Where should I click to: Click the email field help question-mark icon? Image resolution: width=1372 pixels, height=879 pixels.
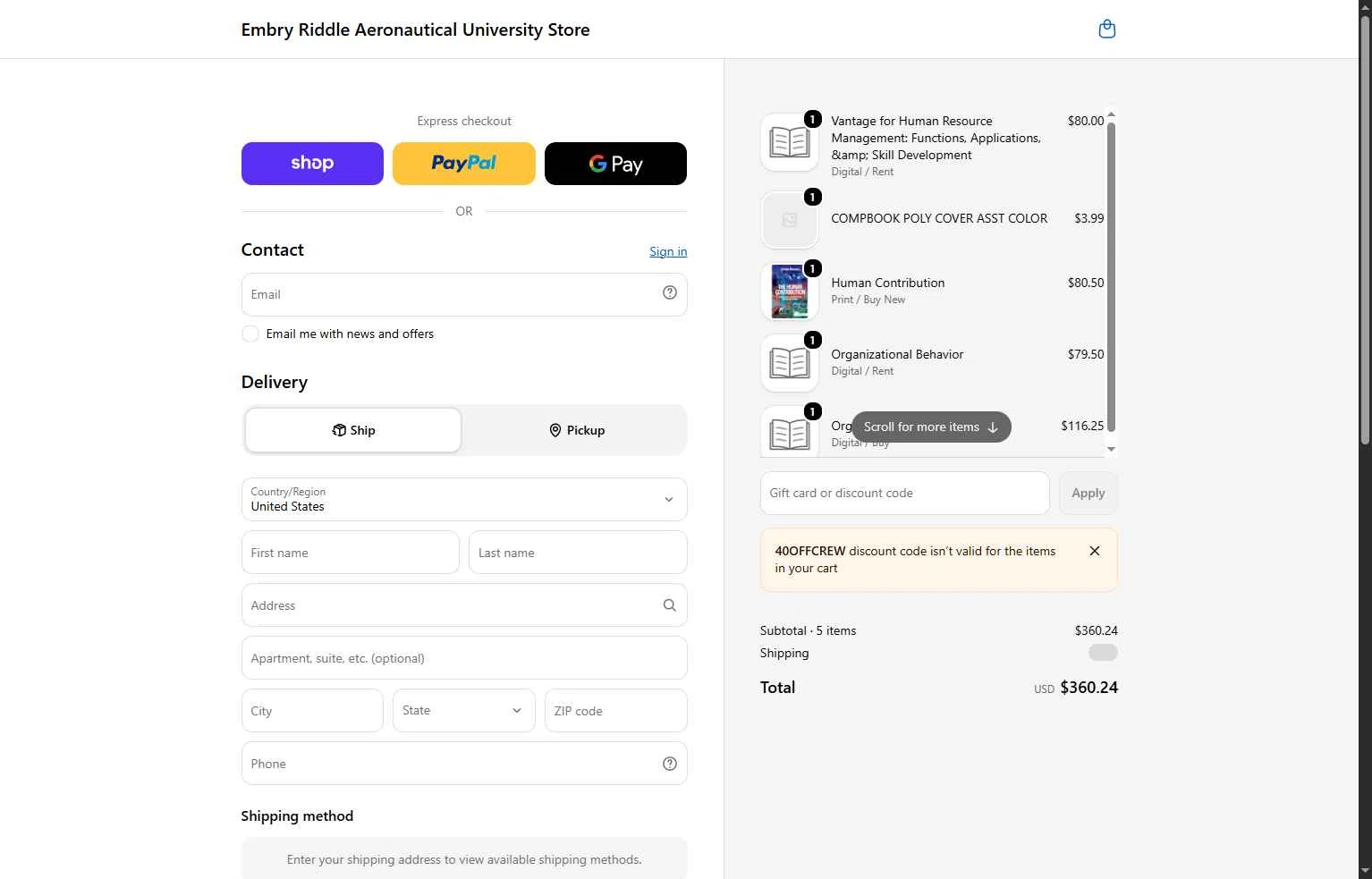(669, 293)
